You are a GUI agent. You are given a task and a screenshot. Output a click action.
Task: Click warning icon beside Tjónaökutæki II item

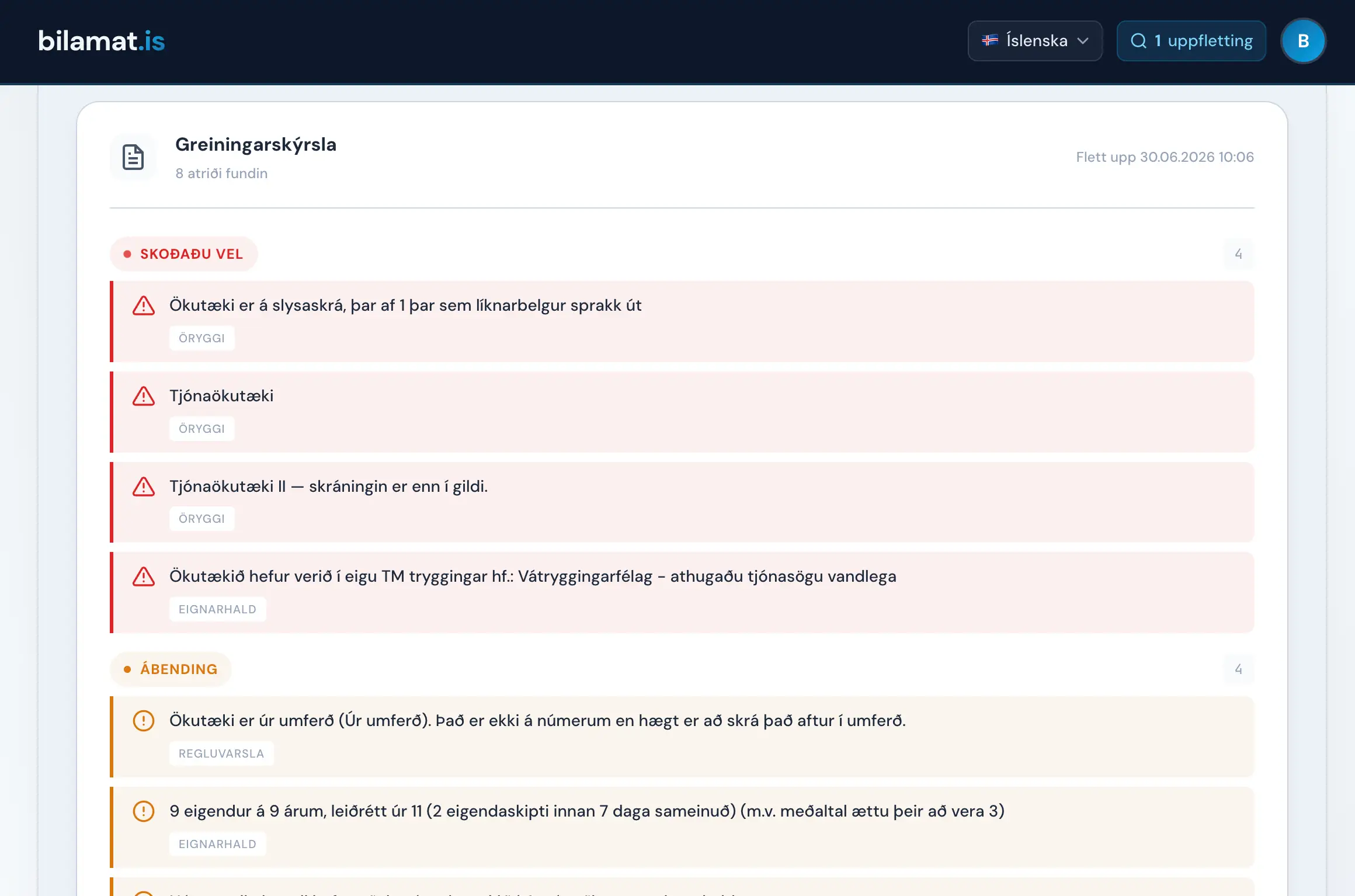[x=144, y=487]
